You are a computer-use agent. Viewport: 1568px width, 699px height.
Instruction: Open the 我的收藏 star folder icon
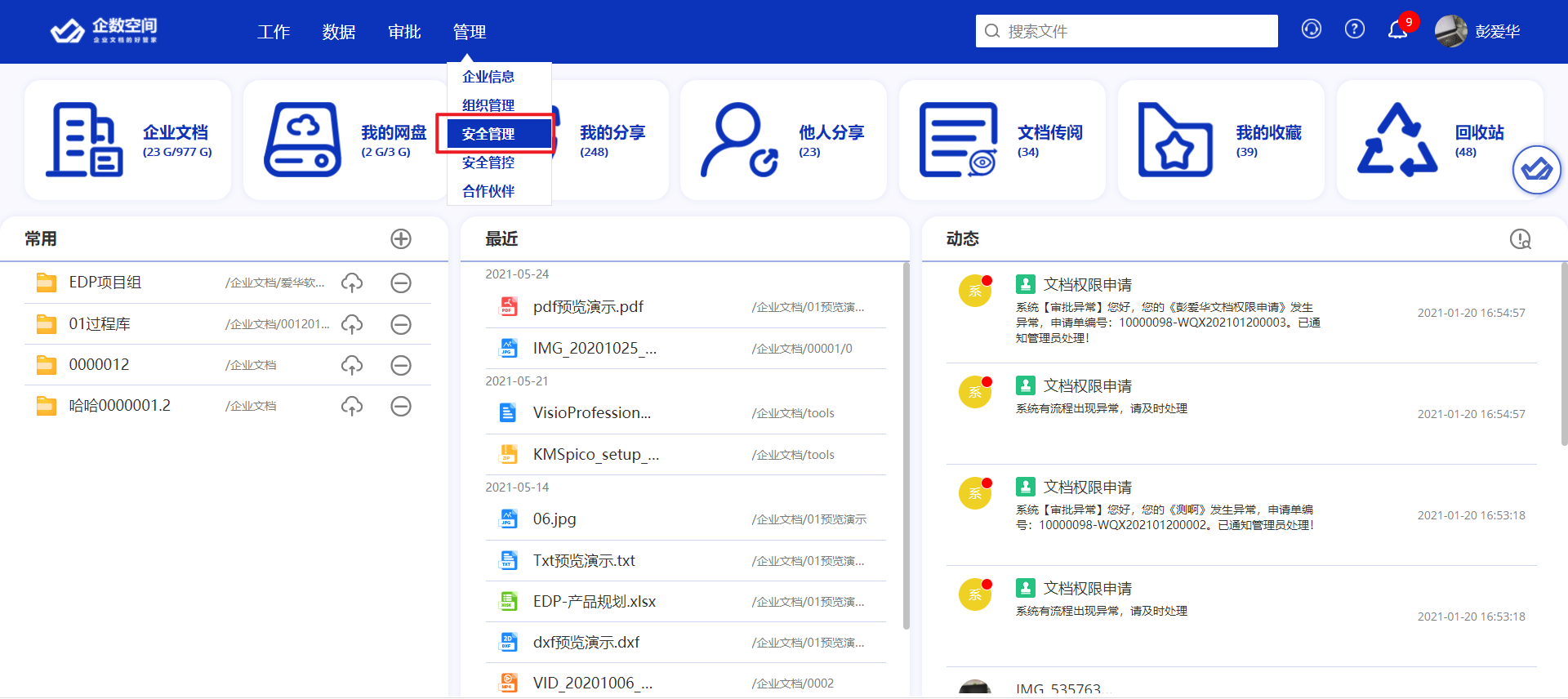coord(1176,140)
